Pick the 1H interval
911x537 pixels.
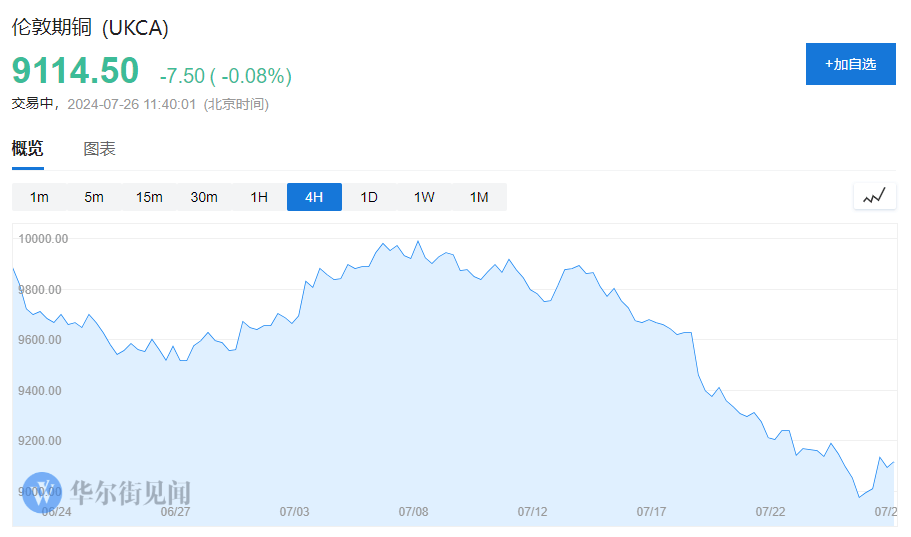(259, 197)
